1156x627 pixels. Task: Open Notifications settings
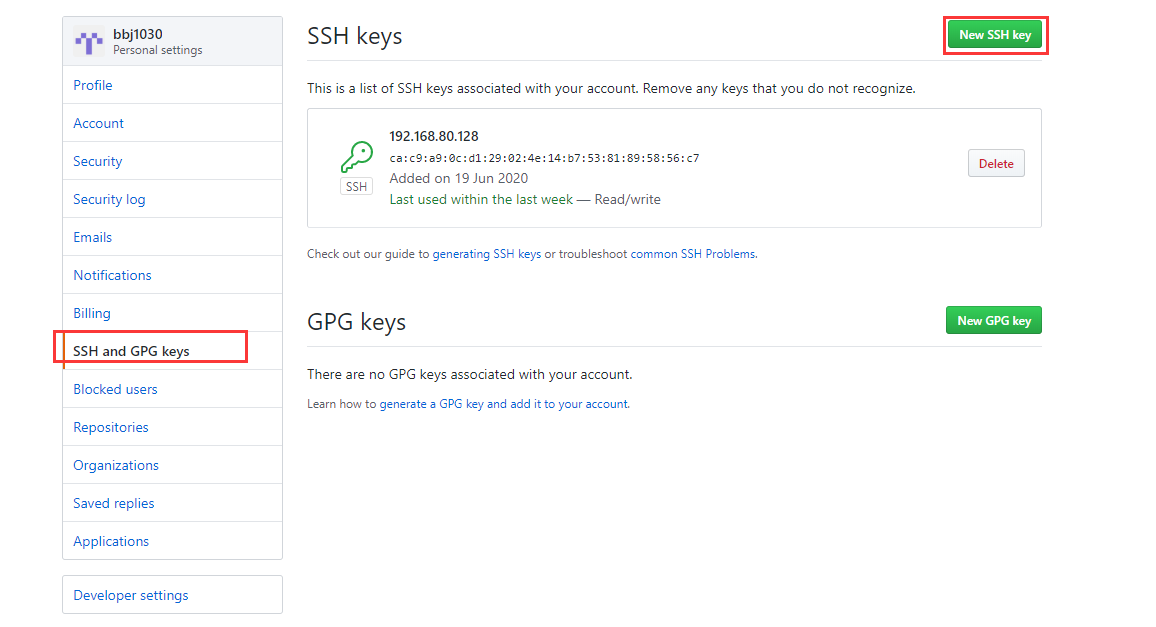click(x=112, y=276)
